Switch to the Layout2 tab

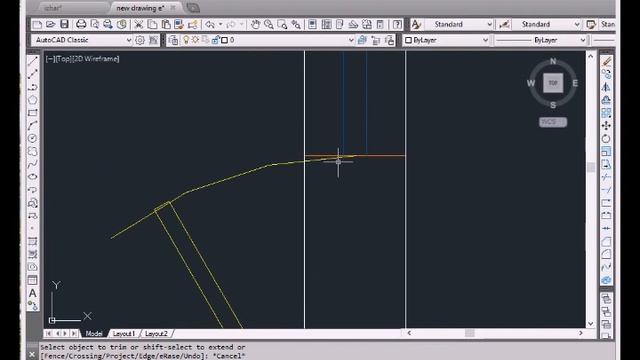(156, 333)
